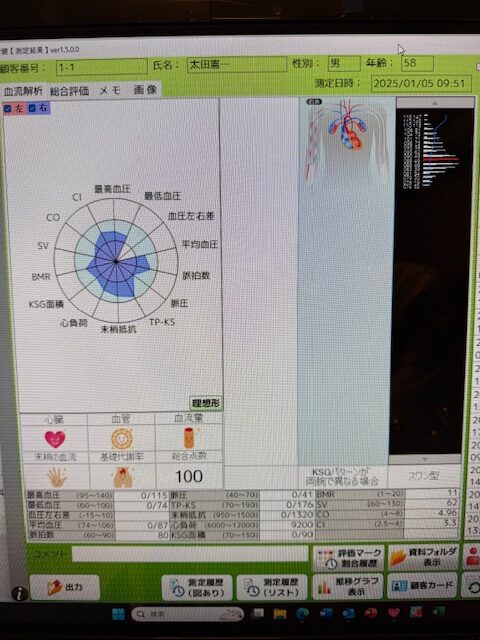The image size is (480, 640).
Task: Toggle the 左 (left) checkbox
Action: pyautogui.click(x=8, y=109)
